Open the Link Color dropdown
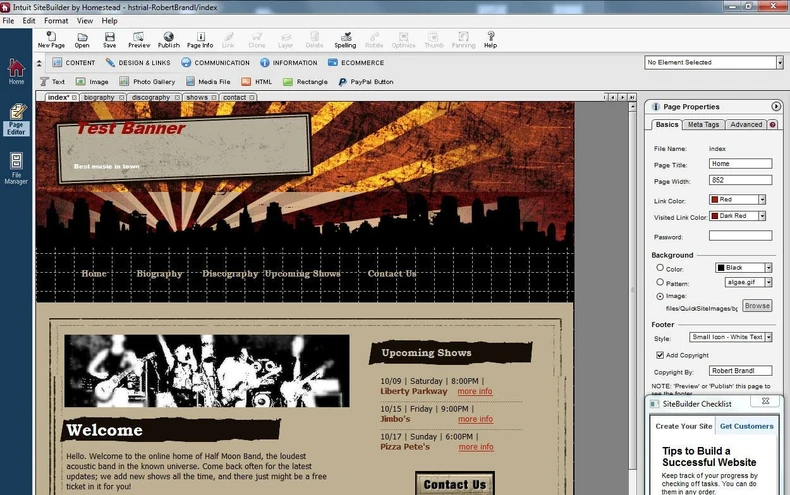The height and width of the screenshot is (495, 790). point(761,199)
